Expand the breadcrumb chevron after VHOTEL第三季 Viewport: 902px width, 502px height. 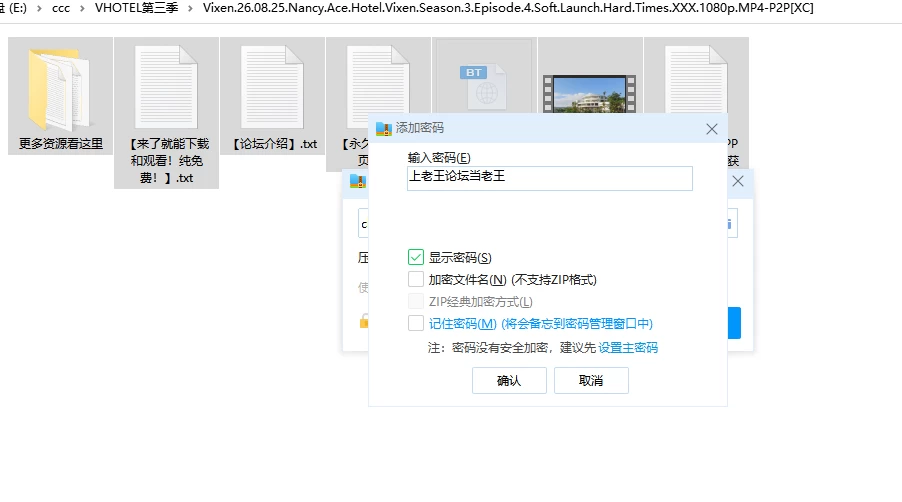(x=190, y=9)
